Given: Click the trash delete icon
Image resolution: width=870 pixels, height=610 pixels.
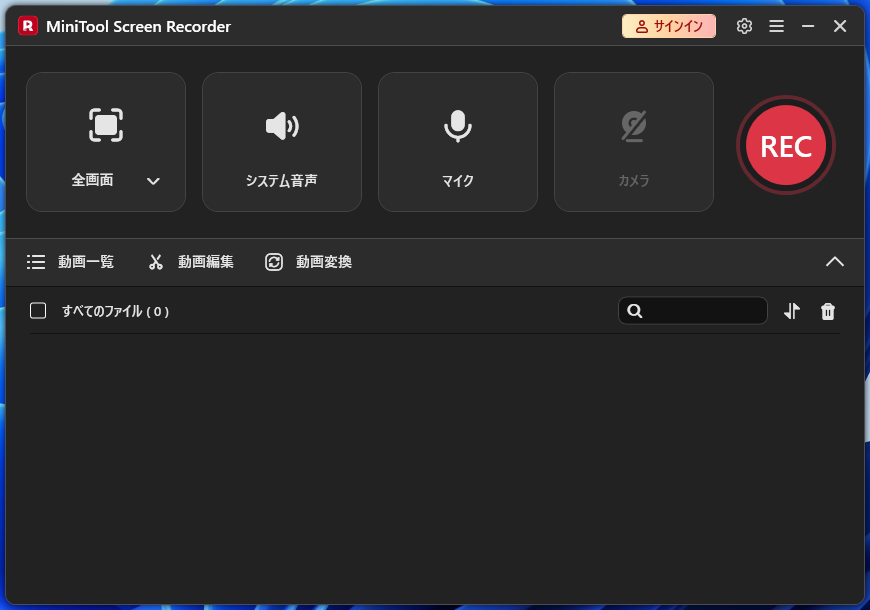Looking at the screenshot, I should click(828, 311).
